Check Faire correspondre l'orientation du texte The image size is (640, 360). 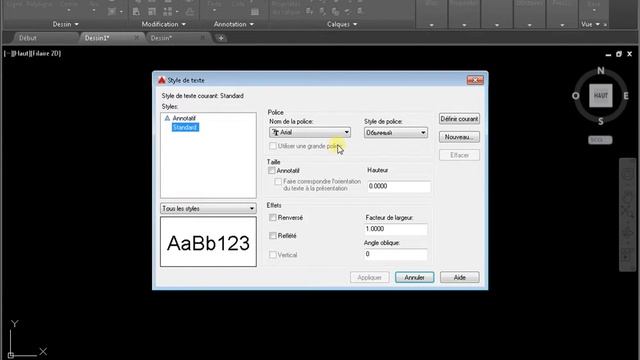[x=278, y=181]
